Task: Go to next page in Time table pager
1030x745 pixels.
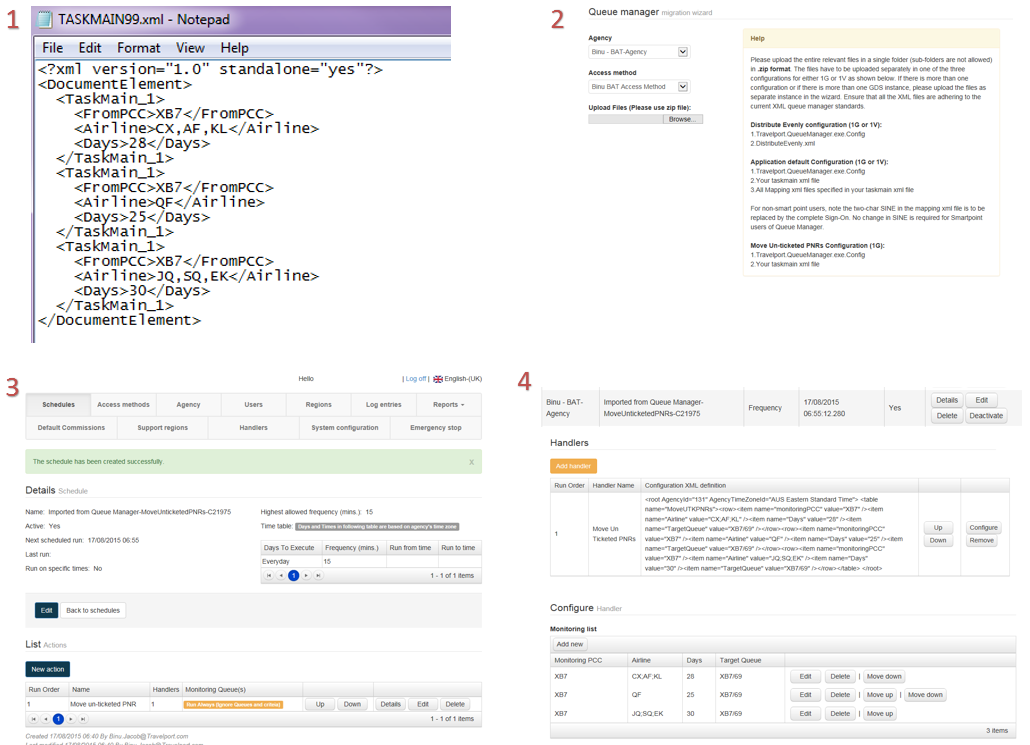Action: (x=306, y=576)
